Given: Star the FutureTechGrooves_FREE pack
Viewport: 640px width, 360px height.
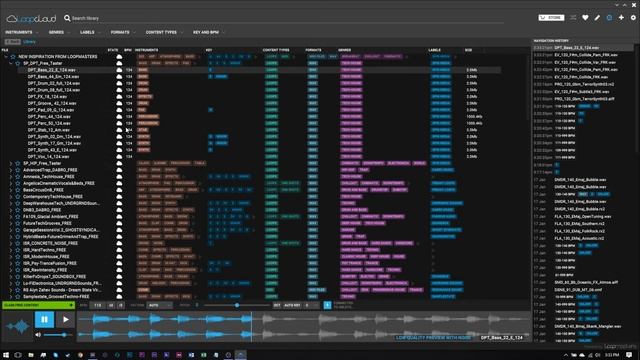Looking at the screenshot, I should tap(17, 223).
